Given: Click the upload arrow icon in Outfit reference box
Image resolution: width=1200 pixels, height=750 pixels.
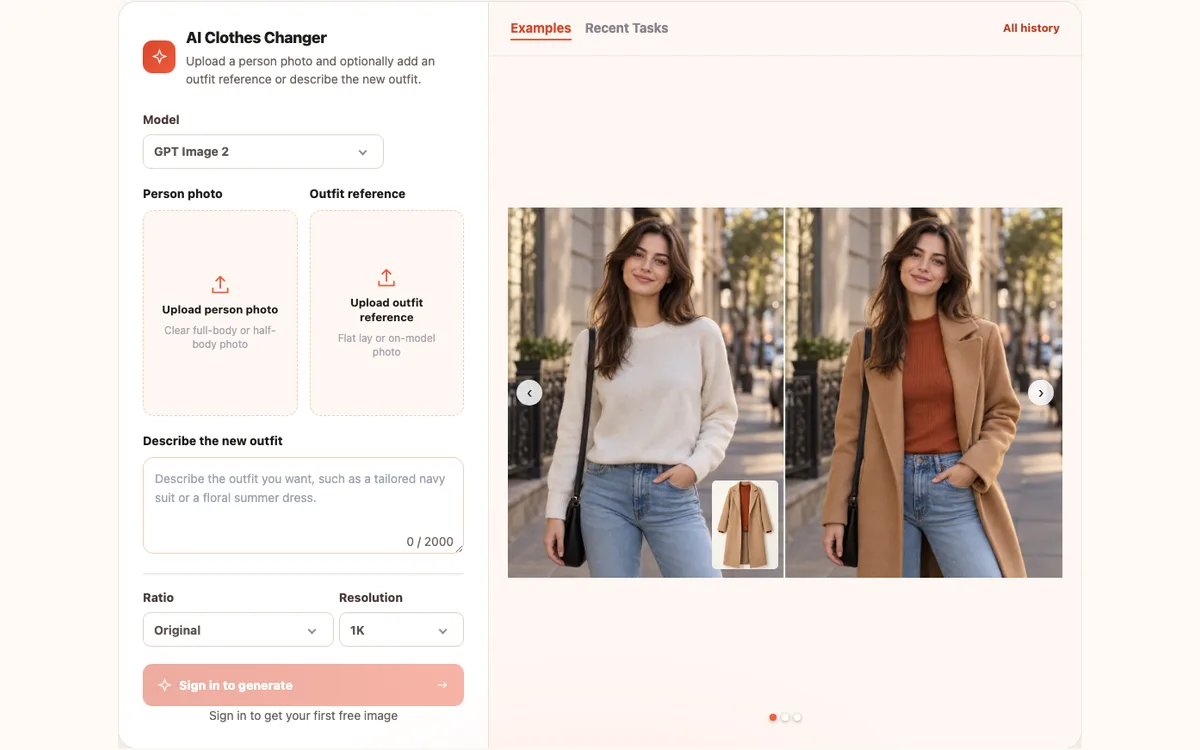Looking at the screenshot, I should pyautogui.click(x=387, y=277).
